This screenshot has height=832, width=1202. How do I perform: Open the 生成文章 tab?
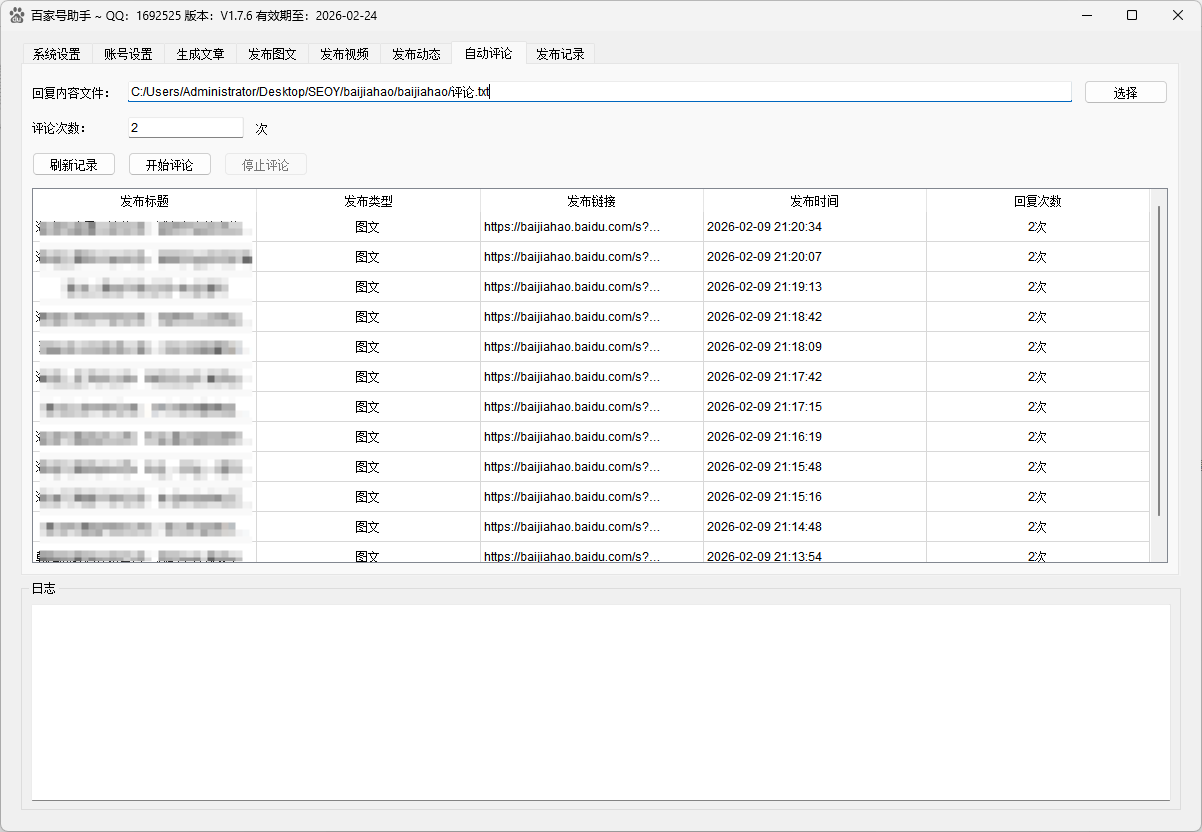click(200, 54)
